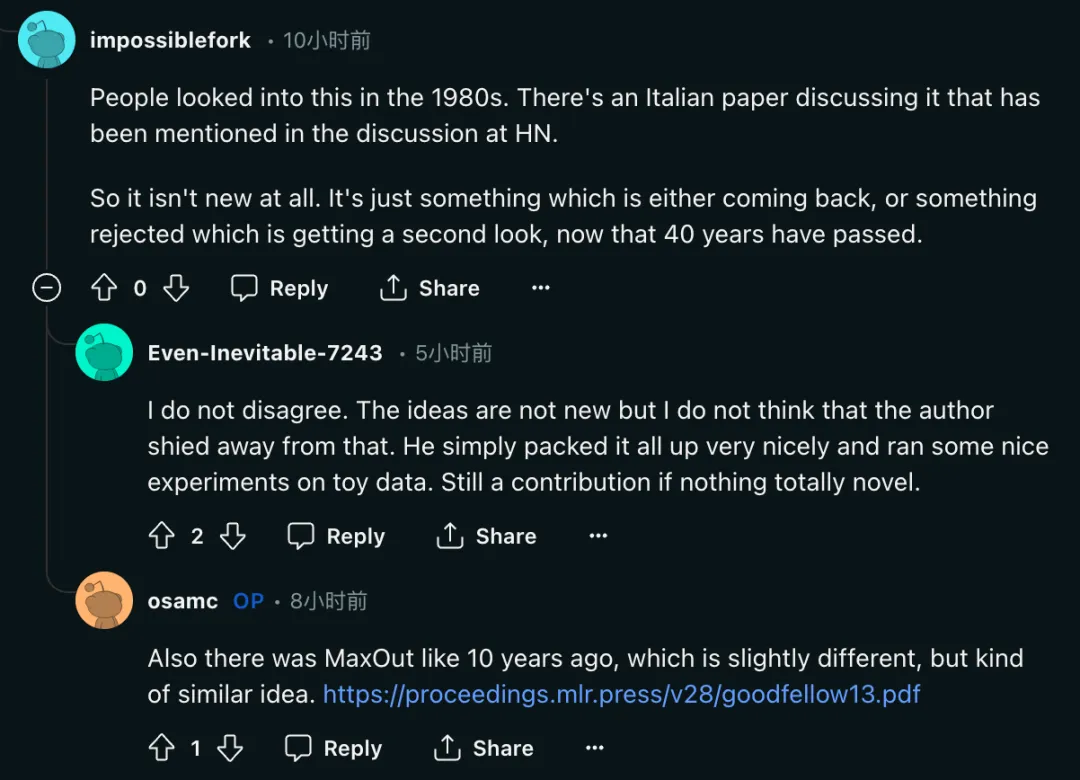Reply to Even-Inevitable-7243's comment

tap(337, 537)
